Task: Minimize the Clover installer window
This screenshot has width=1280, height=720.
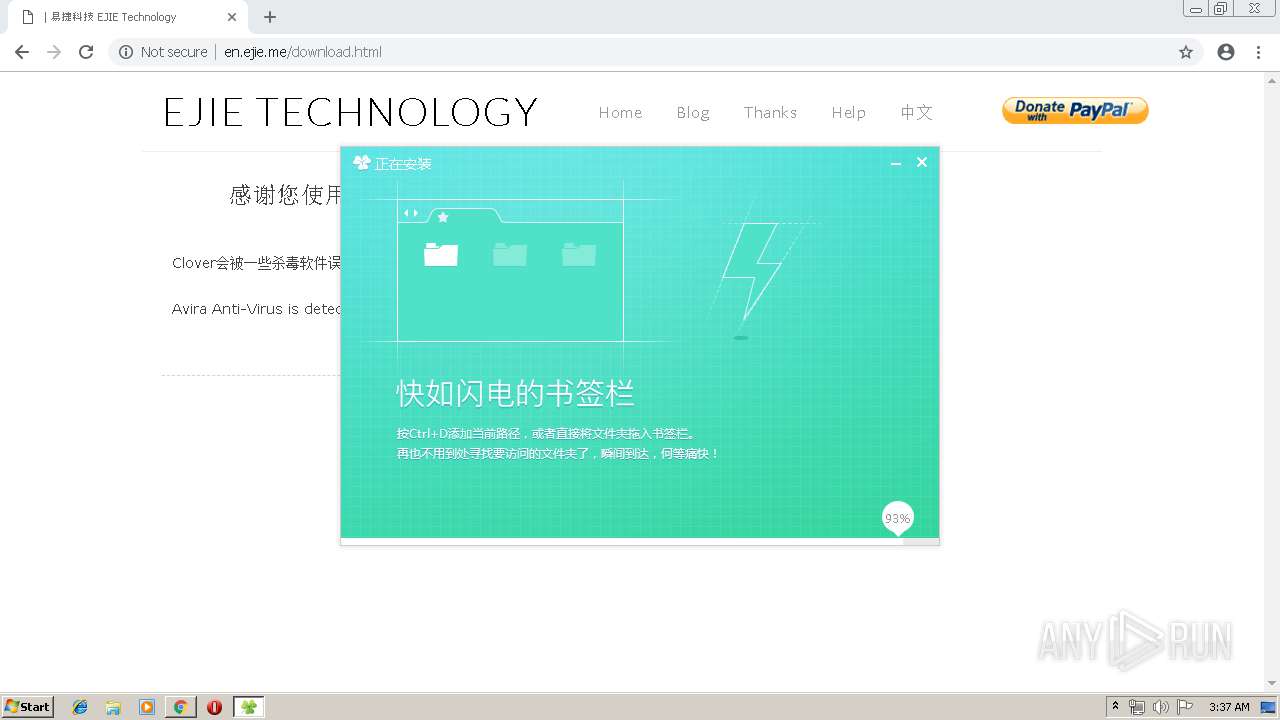Action: pyautogui.click(x=896, y=163)
